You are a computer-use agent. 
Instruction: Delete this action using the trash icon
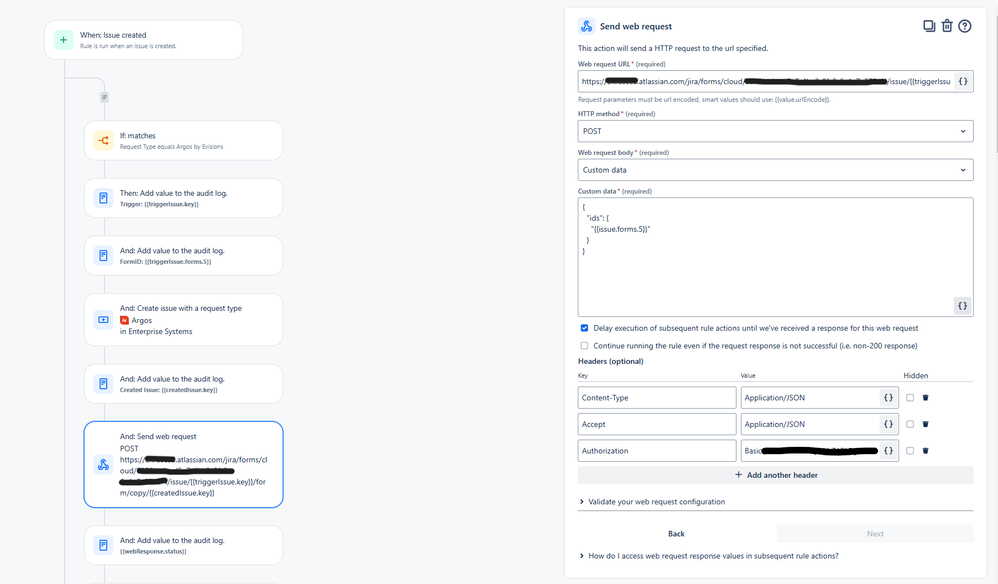point(947,25)
